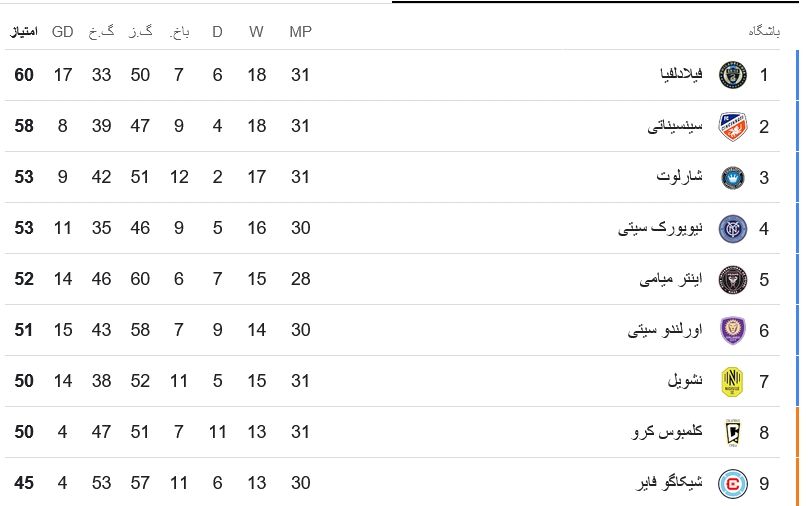Click the GD column header

62,32
